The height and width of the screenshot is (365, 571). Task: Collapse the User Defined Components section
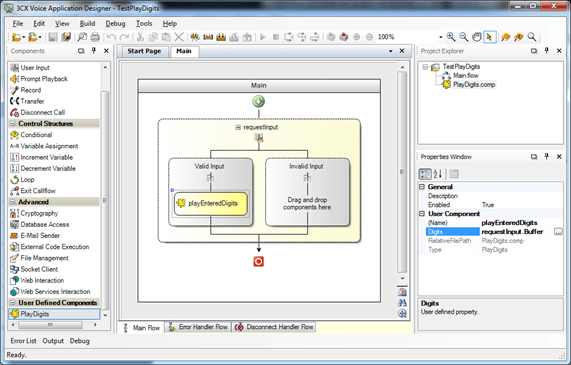tap(13, 302)
